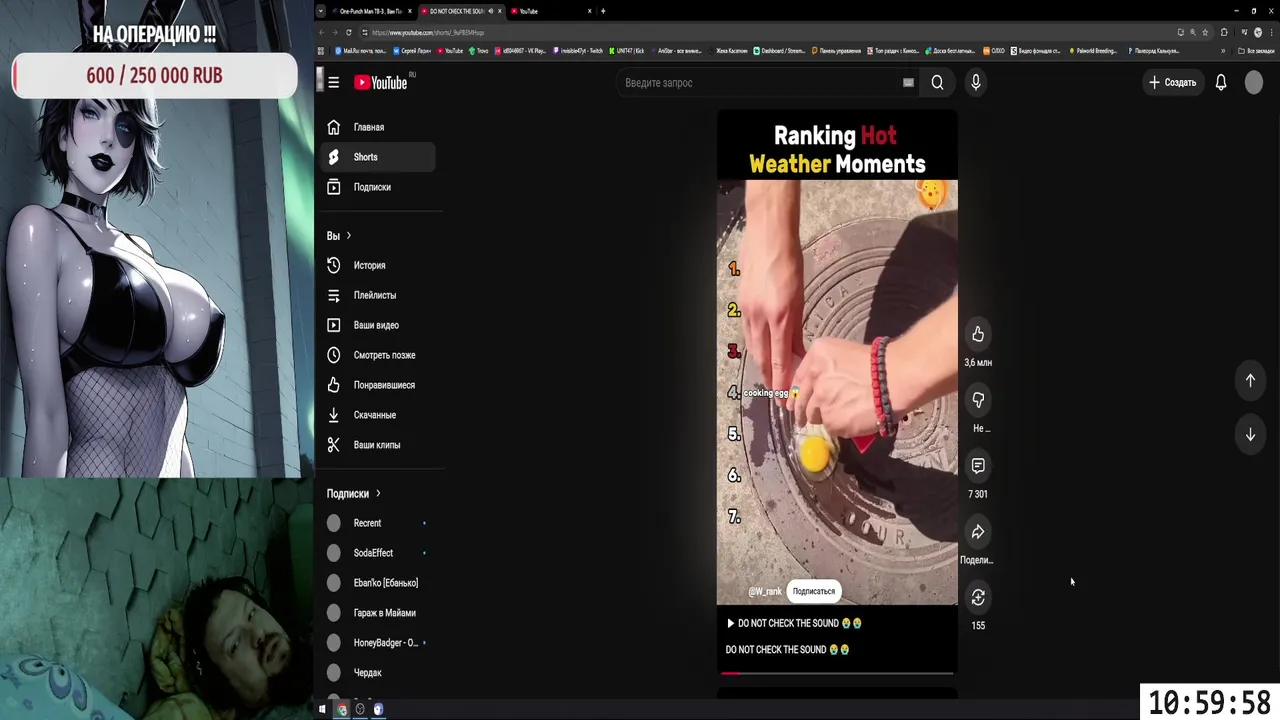Open the on-screen keyboard icon in search
Image resolution: width=1280 pixels, height=720 pixels.
pos(908,83)
